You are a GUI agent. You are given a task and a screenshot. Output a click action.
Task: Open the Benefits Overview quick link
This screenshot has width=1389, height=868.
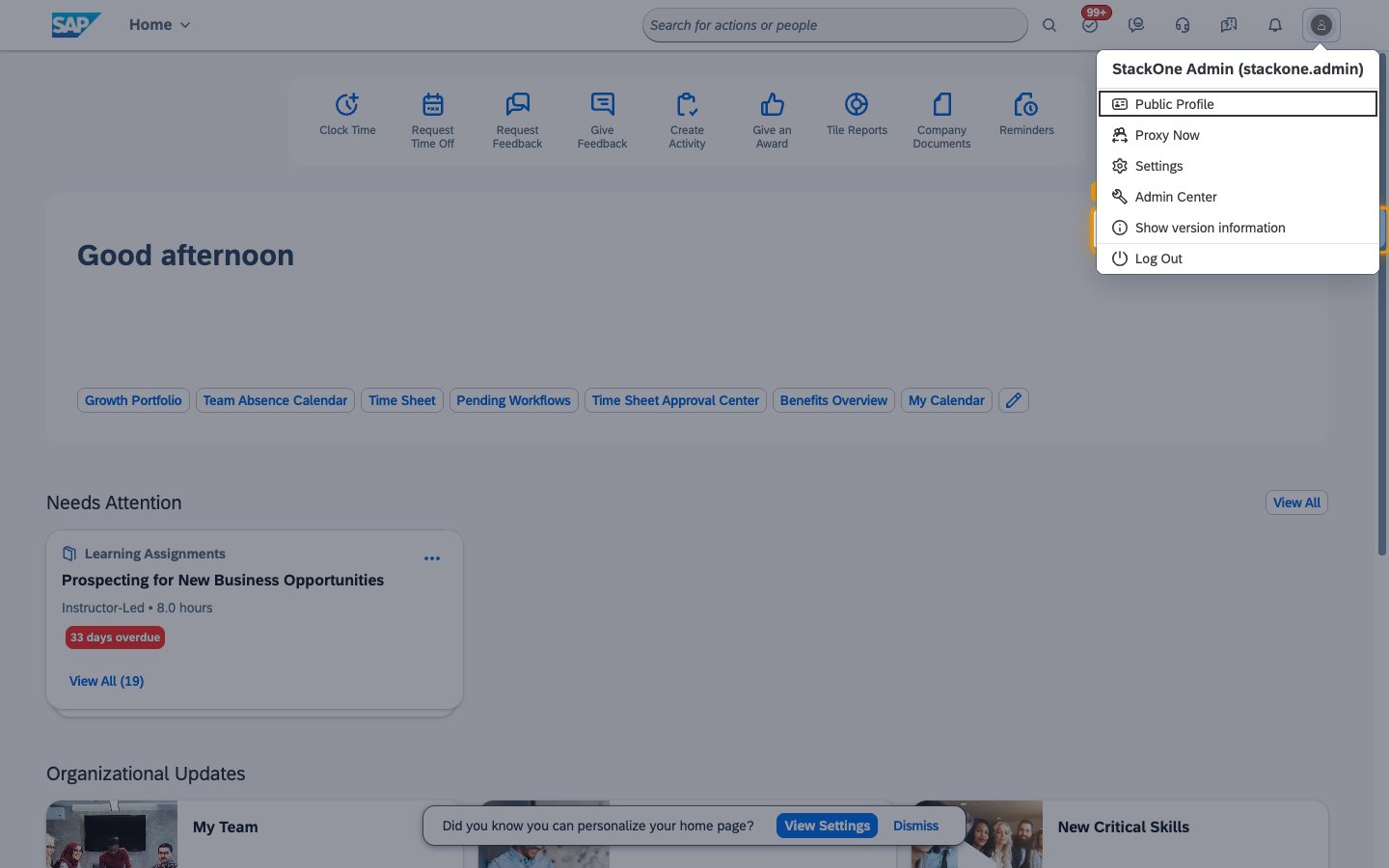pos(833,400)
